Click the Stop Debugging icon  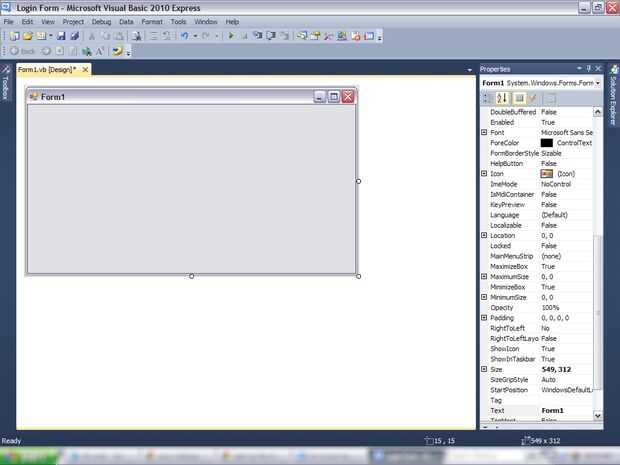coord(244,36)
